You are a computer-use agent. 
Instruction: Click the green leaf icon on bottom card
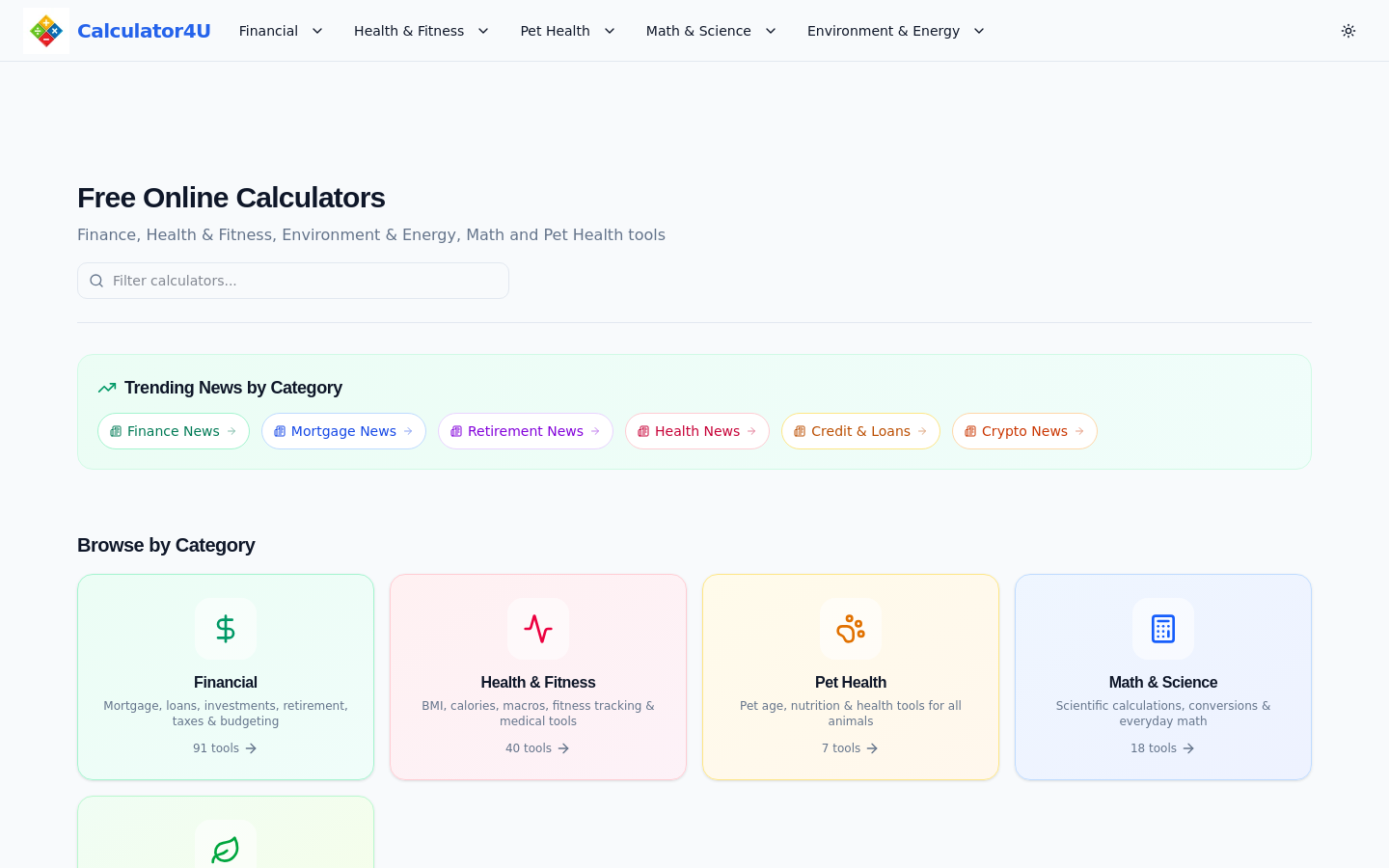[x=226, y=850]
